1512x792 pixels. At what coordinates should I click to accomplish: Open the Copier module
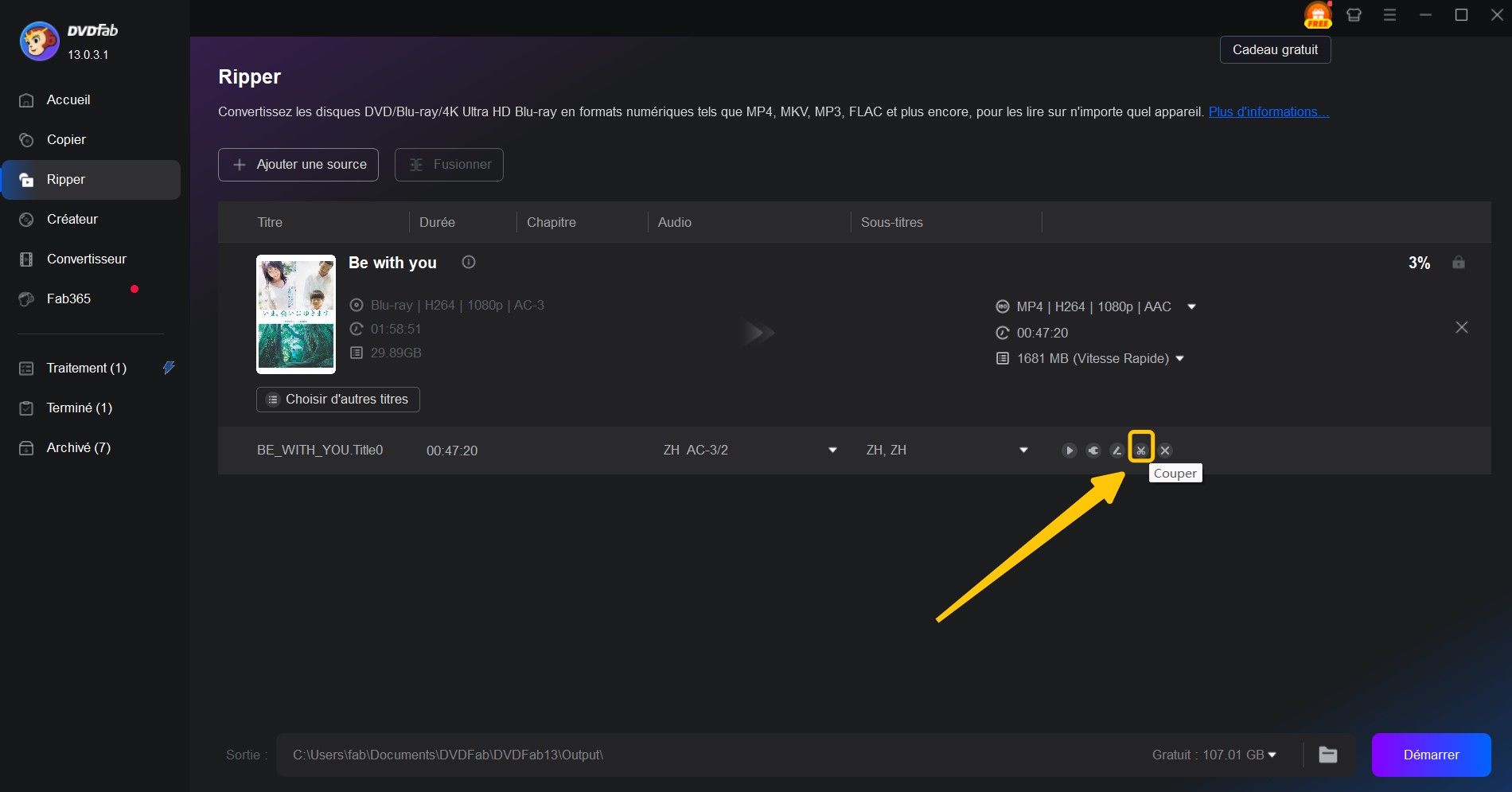[92, 140]
